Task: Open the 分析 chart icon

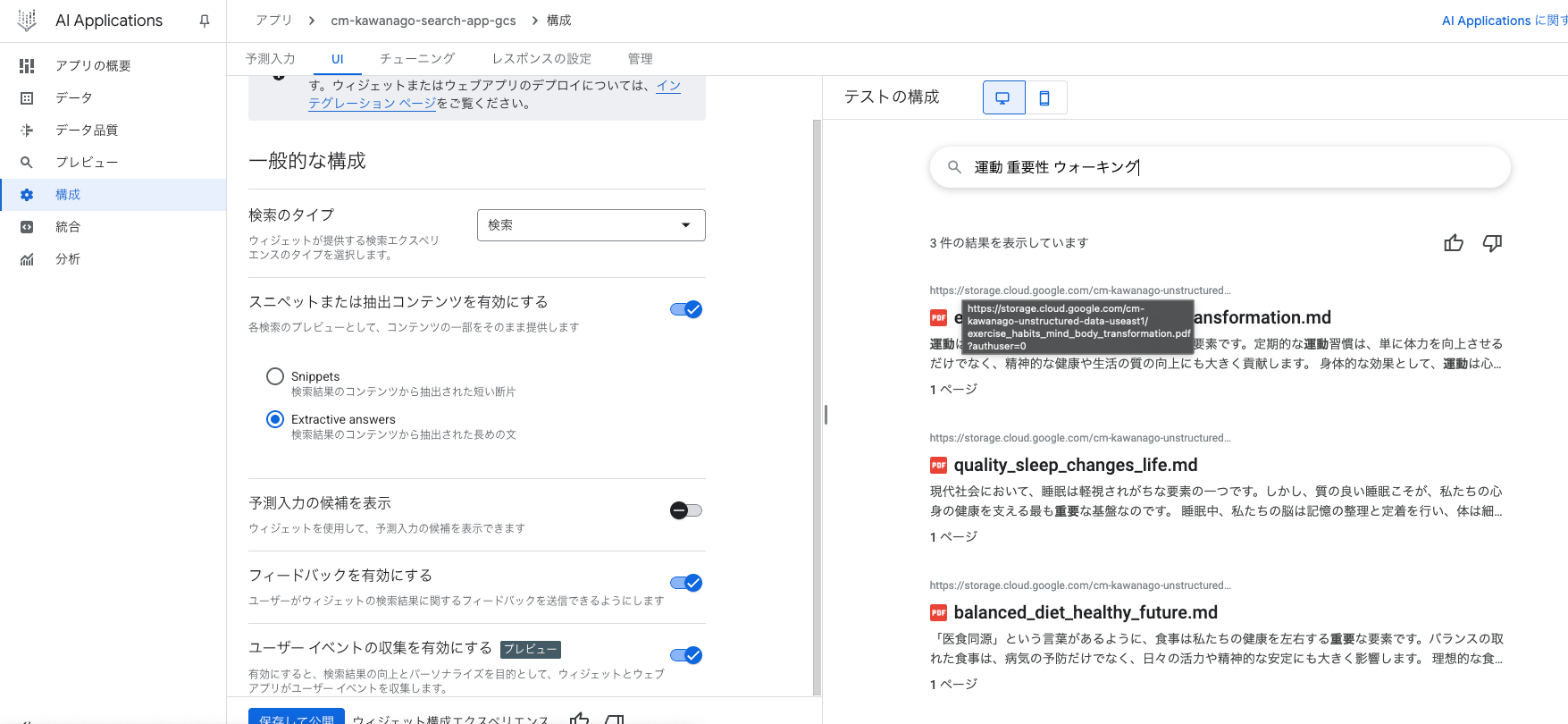Action: pyautogui.click(x=27, y=258)
